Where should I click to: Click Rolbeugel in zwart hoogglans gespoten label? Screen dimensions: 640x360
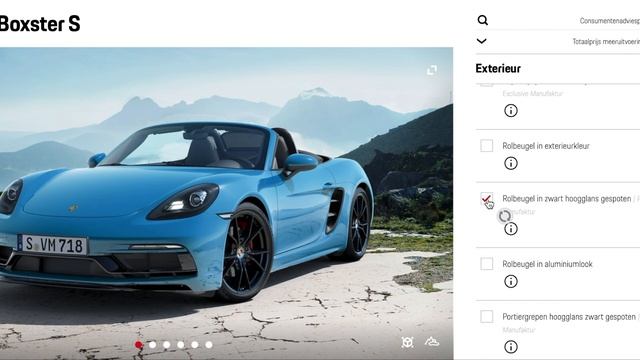[x=567, y=199]
